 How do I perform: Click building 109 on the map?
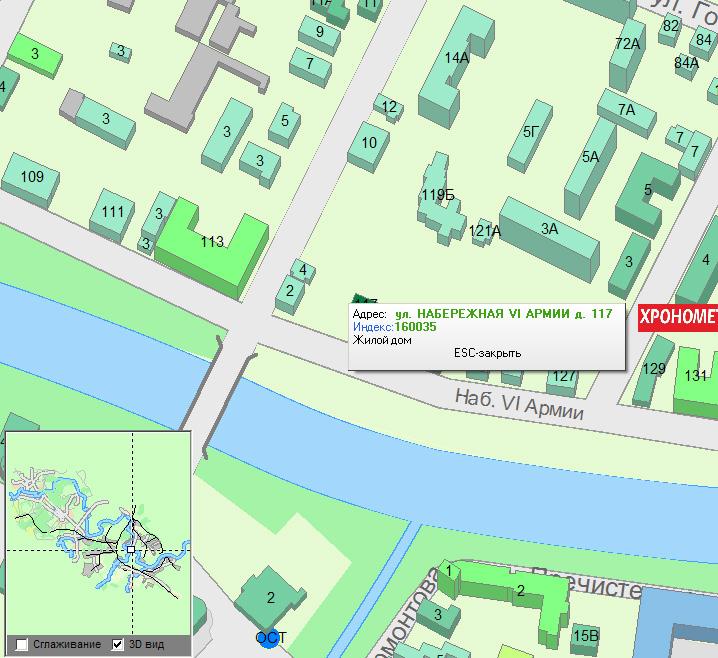pyautogui.click(x=32, y=179)
